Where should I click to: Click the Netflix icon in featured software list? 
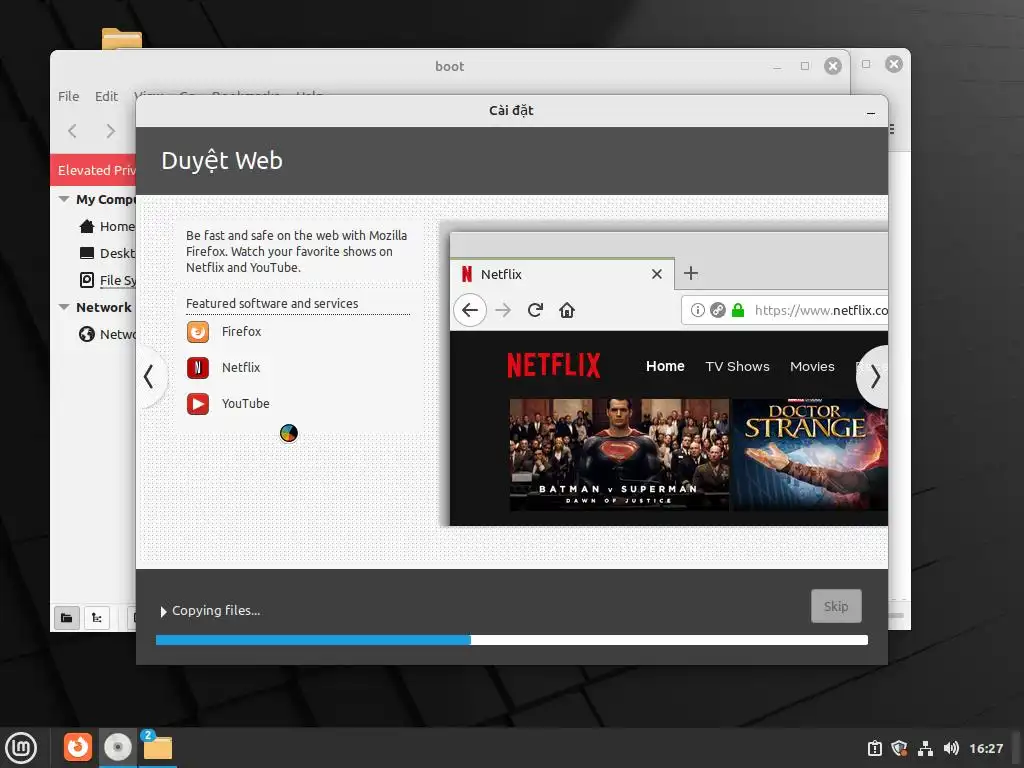198,368
